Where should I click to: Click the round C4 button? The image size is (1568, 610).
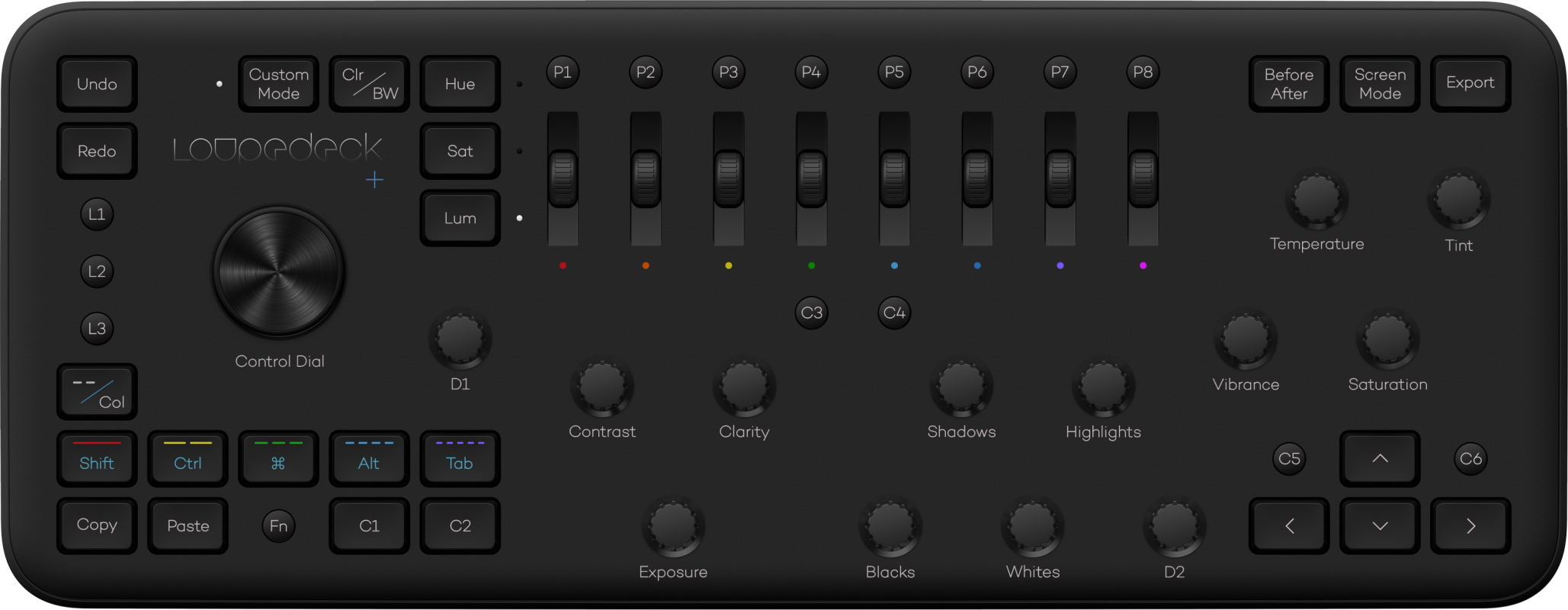[894, 313]
